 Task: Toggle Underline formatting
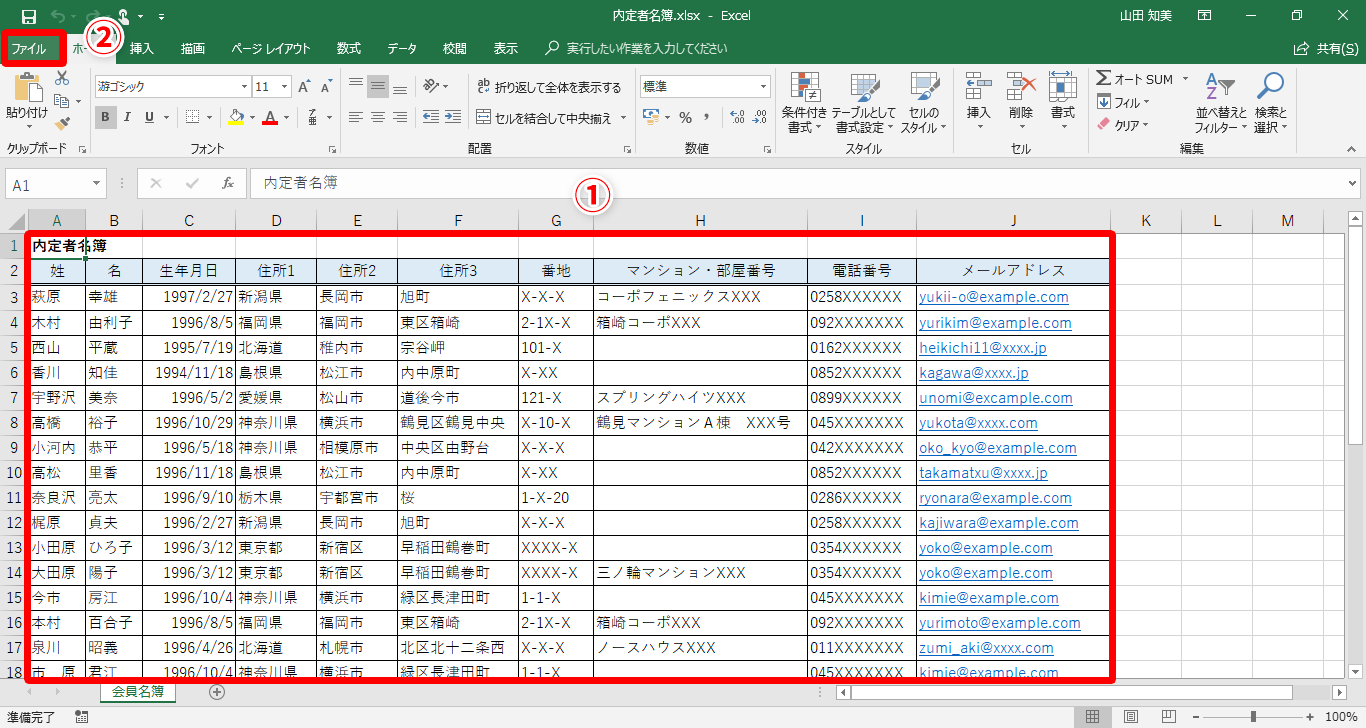pyautogui.click(x=150, y=117)
